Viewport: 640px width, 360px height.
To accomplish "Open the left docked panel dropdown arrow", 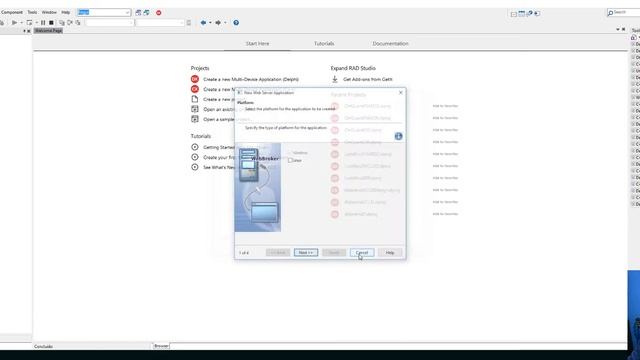I will (24, 31).
